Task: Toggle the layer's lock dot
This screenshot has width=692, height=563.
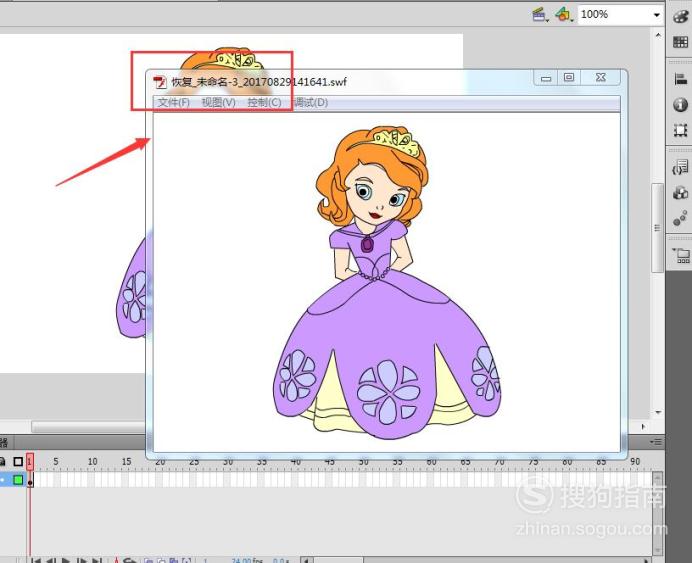Action: (2, 480)
